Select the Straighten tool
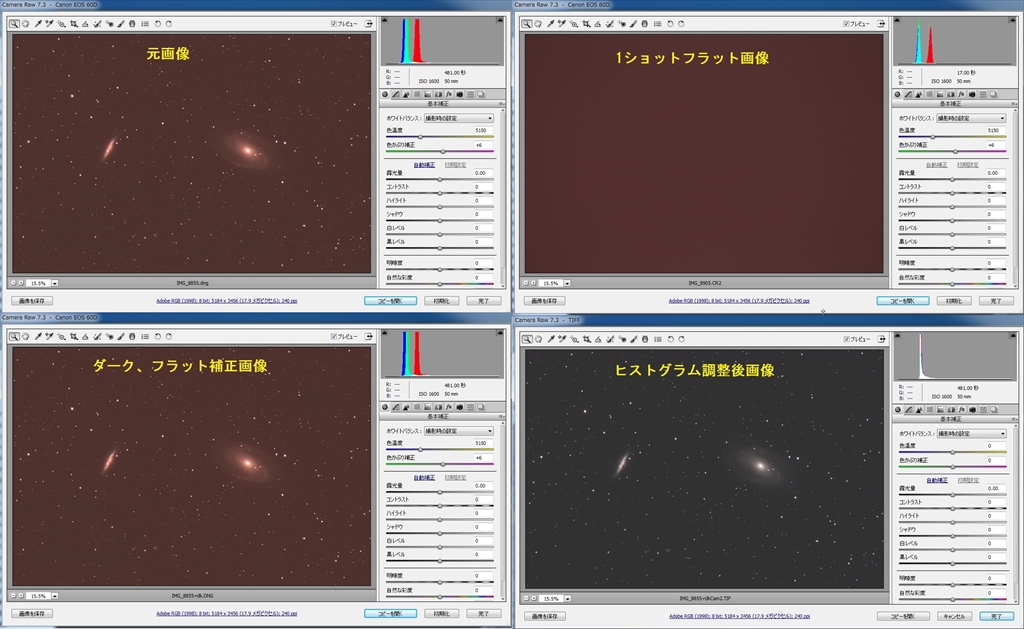 (86, 24)
